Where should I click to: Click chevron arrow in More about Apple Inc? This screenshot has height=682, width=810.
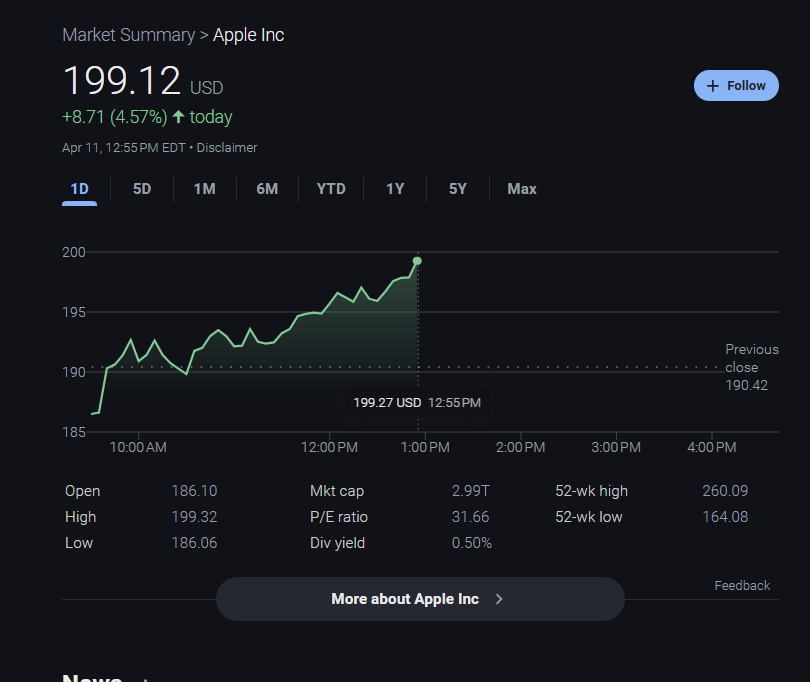(499, 599)
